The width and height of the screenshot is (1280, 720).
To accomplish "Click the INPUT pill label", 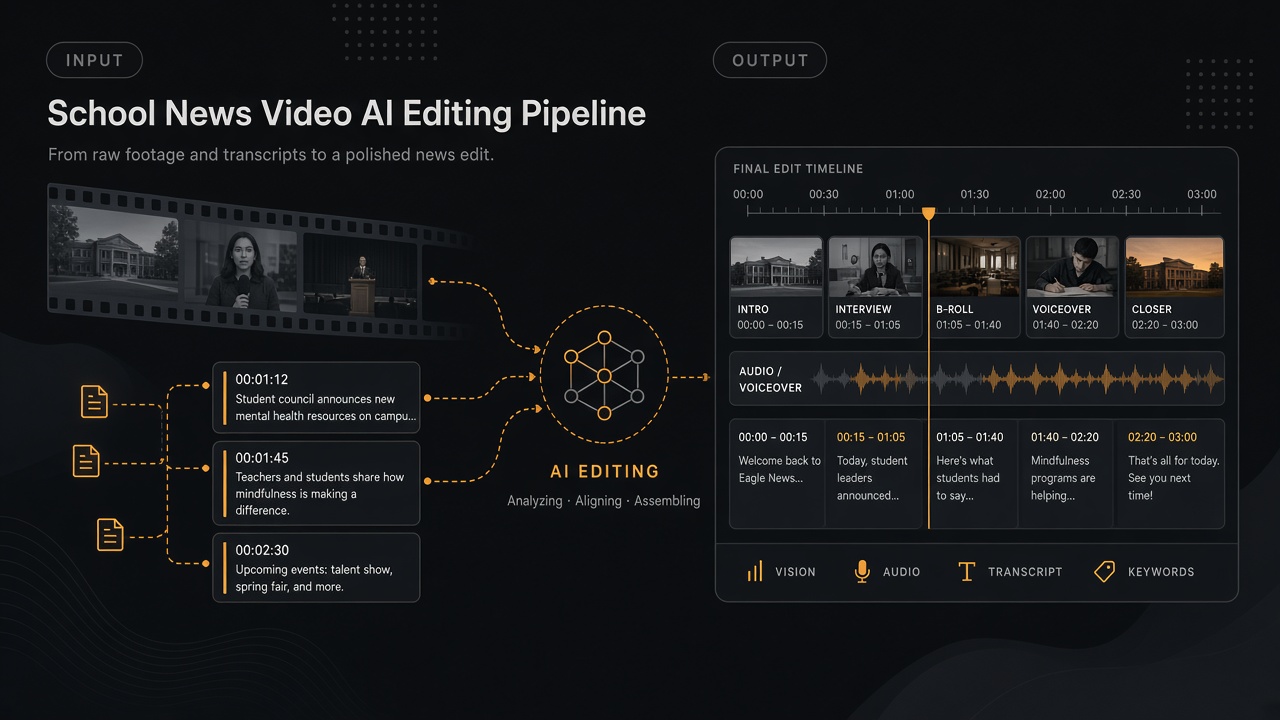I will pyautogui.click(x=94, y=60).
